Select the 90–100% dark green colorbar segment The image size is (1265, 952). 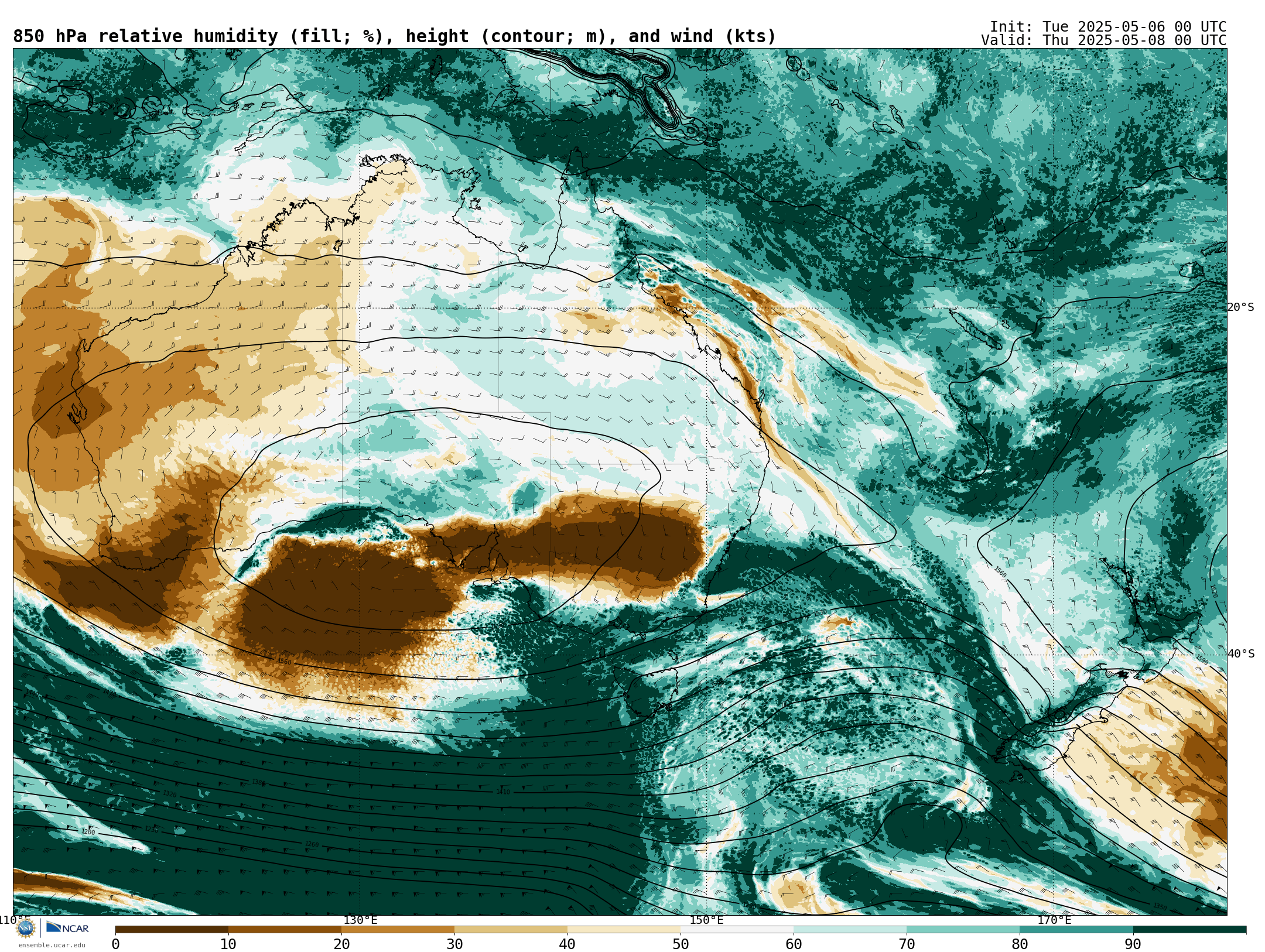1189,929
